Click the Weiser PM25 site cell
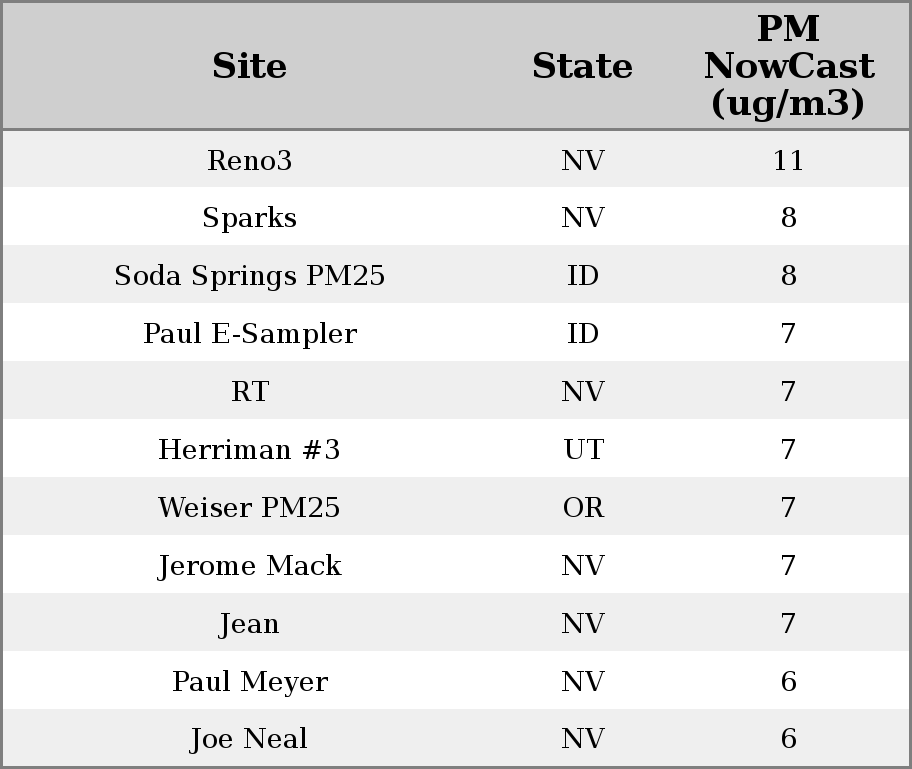912x769 pixels. point(250,508)
